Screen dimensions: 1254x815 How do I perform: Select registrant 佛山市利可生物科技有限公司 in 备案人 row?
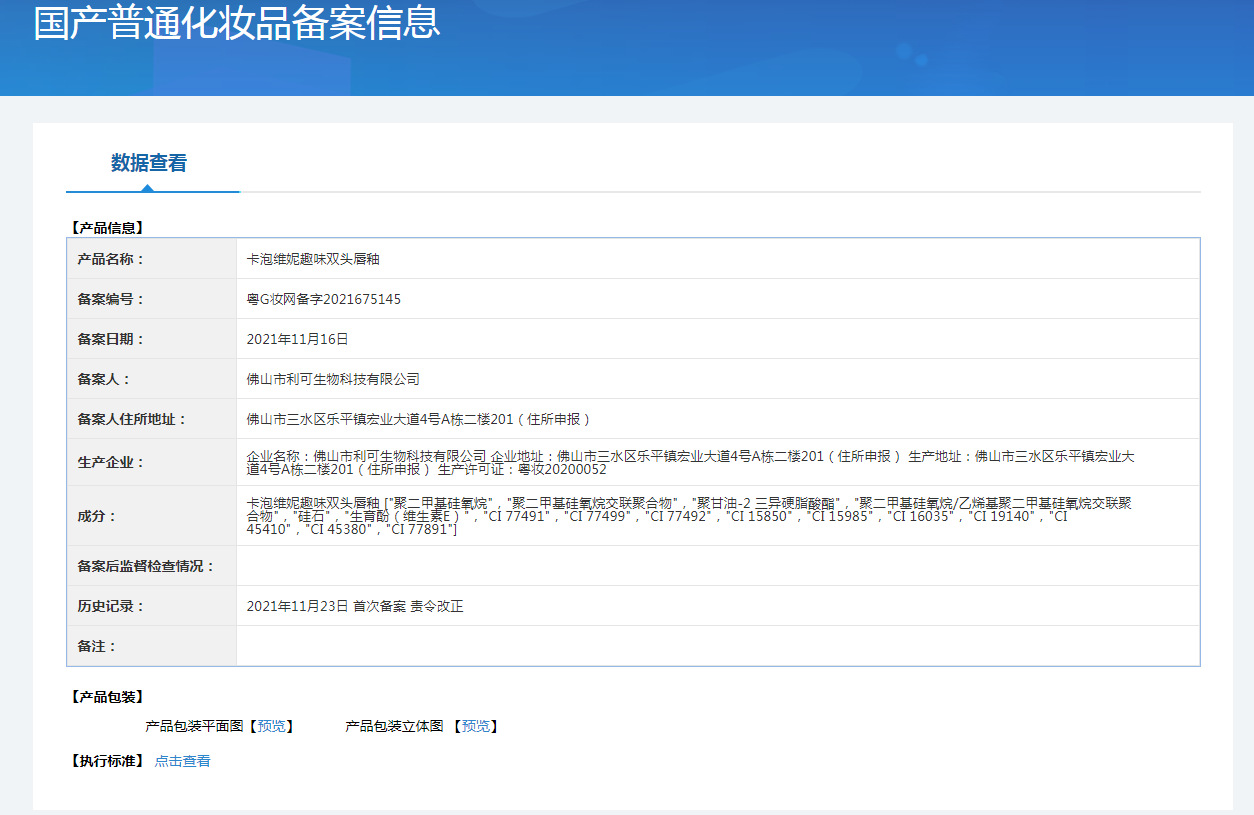tap(333, 379)
